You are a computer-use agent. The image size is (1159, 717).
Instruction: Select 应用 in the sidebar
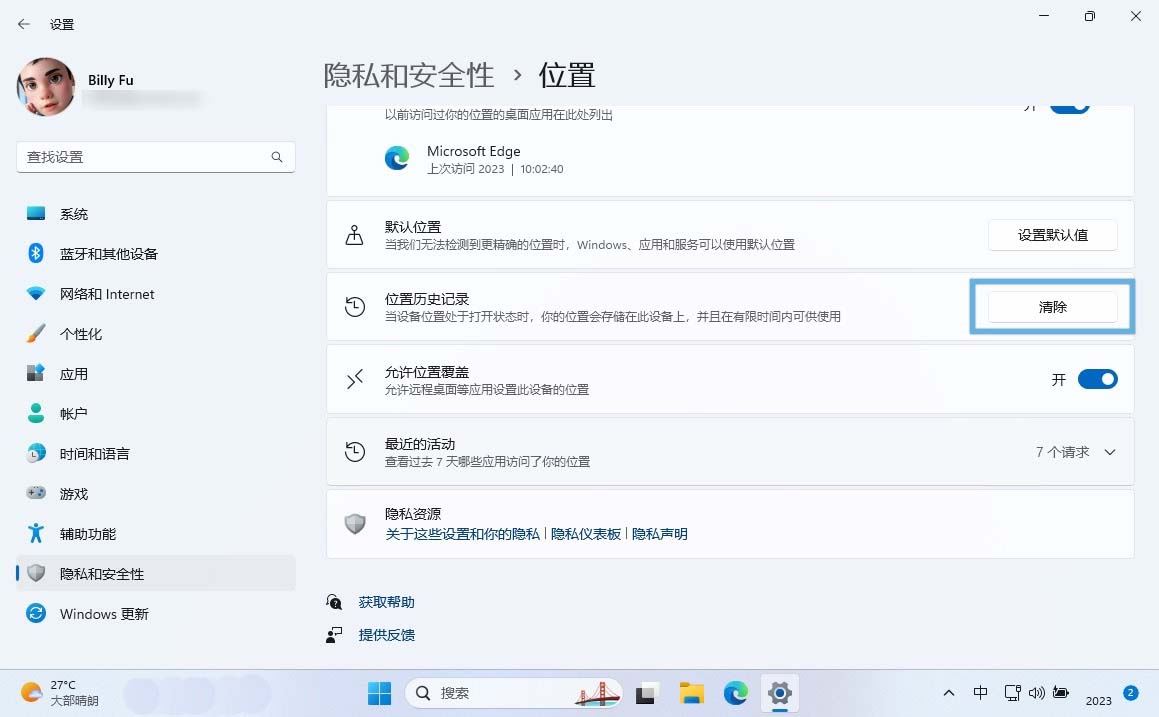tap(73, 373)
